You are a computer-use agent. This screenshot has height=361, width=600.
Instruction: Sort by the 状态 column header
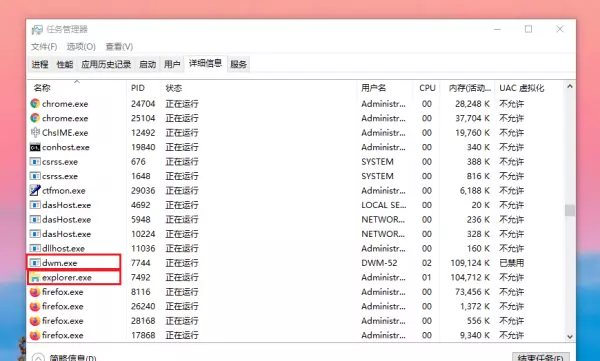(258, 88)
